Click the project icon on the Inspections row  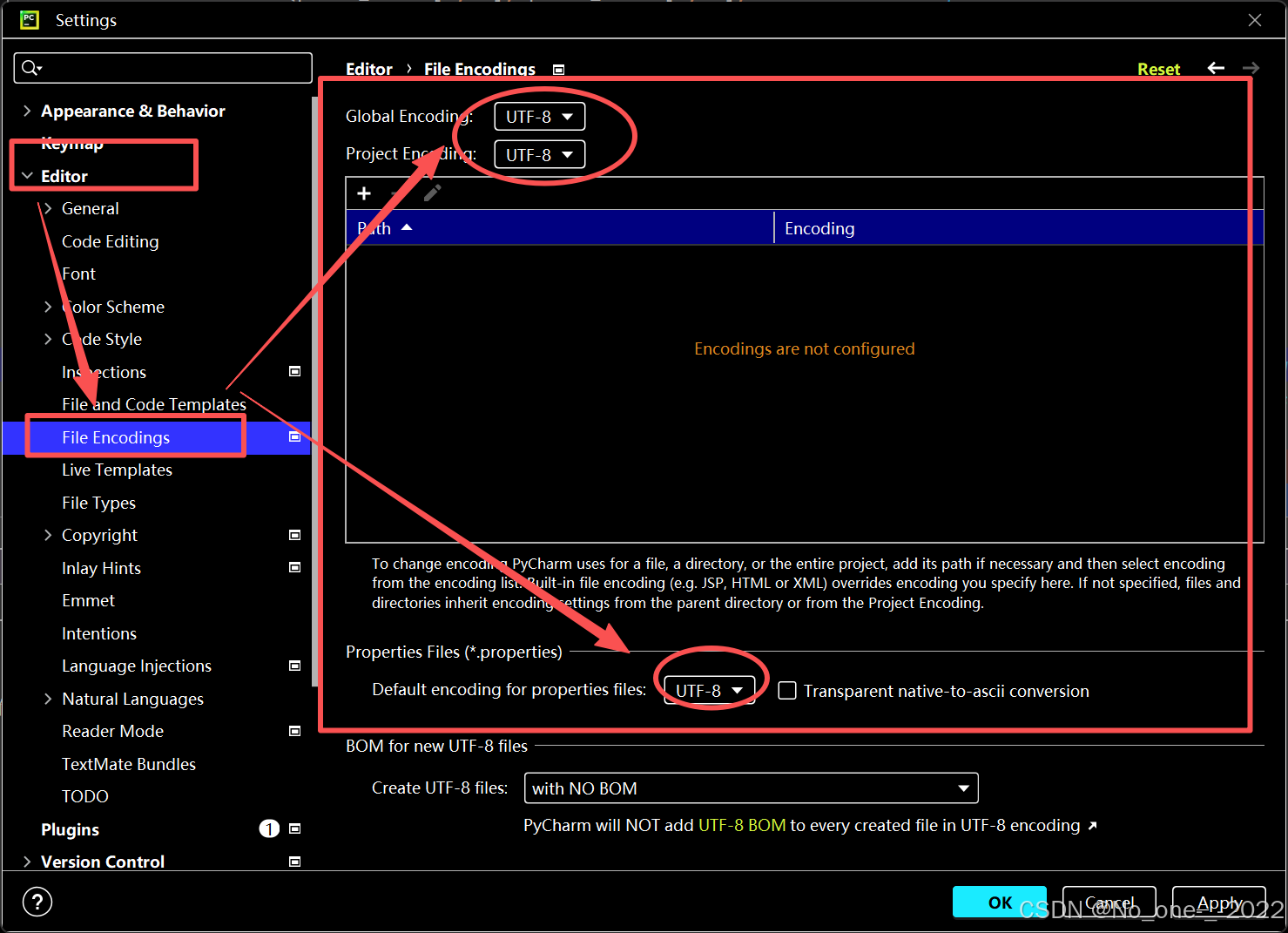[x=294, y=371]
